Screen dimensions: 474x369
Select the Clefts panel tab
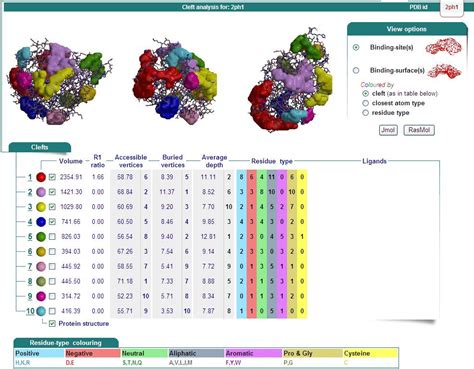(x=40, y=147)
